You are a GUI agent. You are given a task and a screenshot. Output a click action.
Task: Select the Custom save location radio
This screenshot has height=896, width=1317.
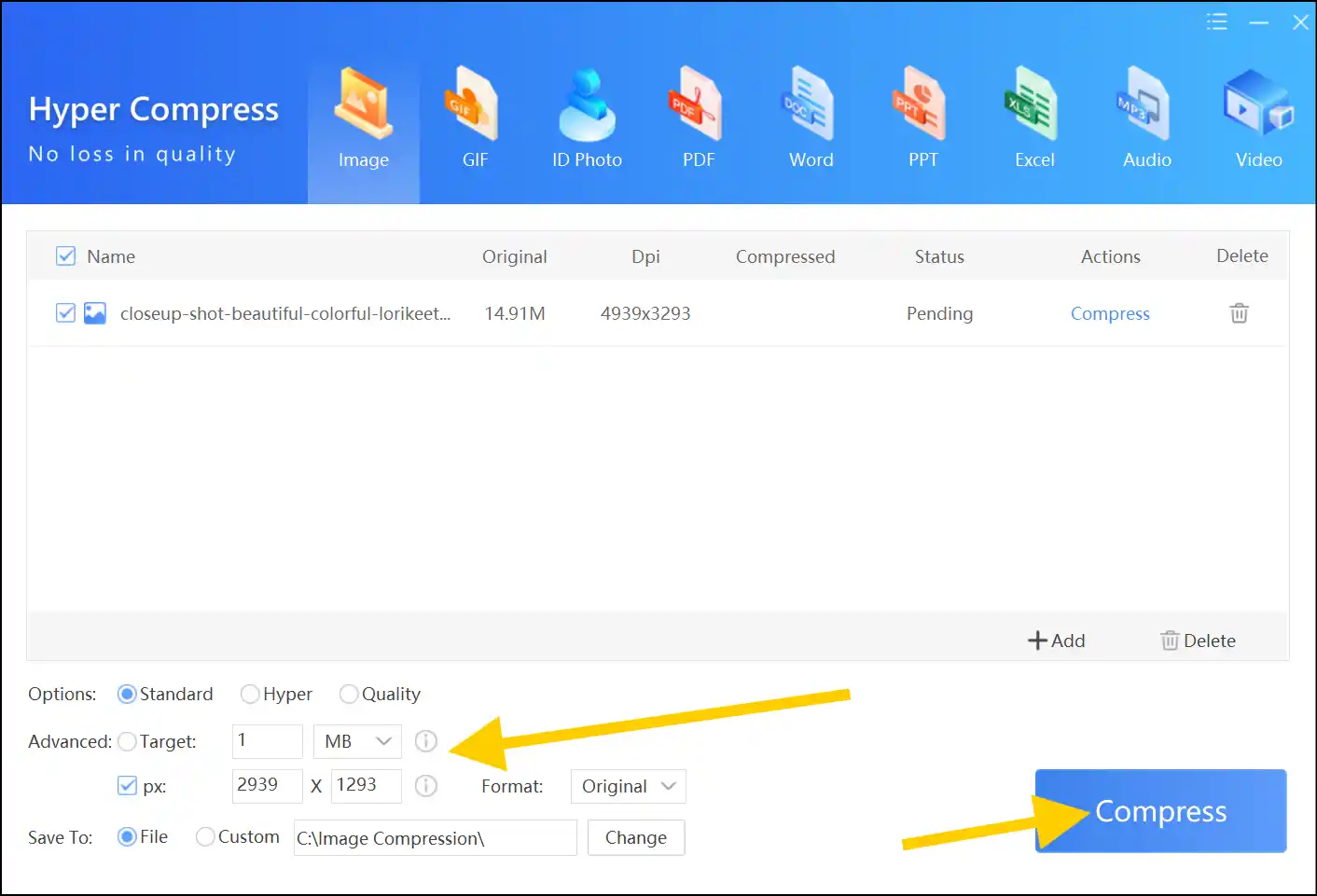click(205, 836)
